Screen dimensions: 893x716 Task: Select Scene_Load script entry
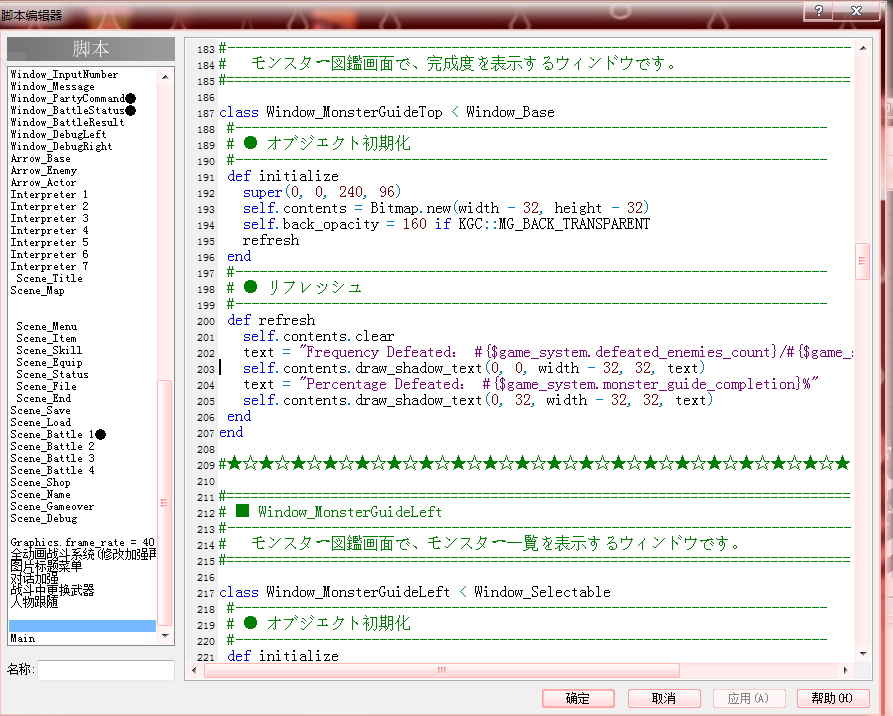pyautogui.click(x=40, y=422)
